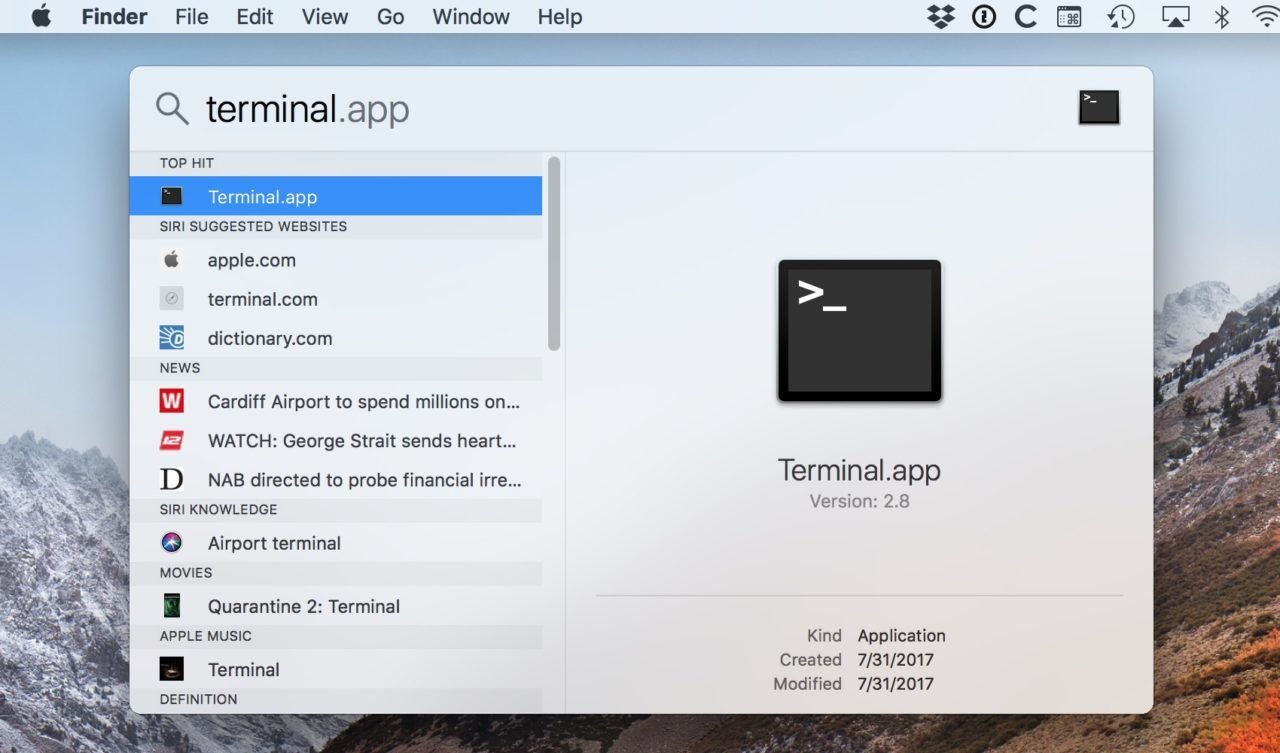
Task: Click the 1Password menu bar icon
Action: coord(984,17)
